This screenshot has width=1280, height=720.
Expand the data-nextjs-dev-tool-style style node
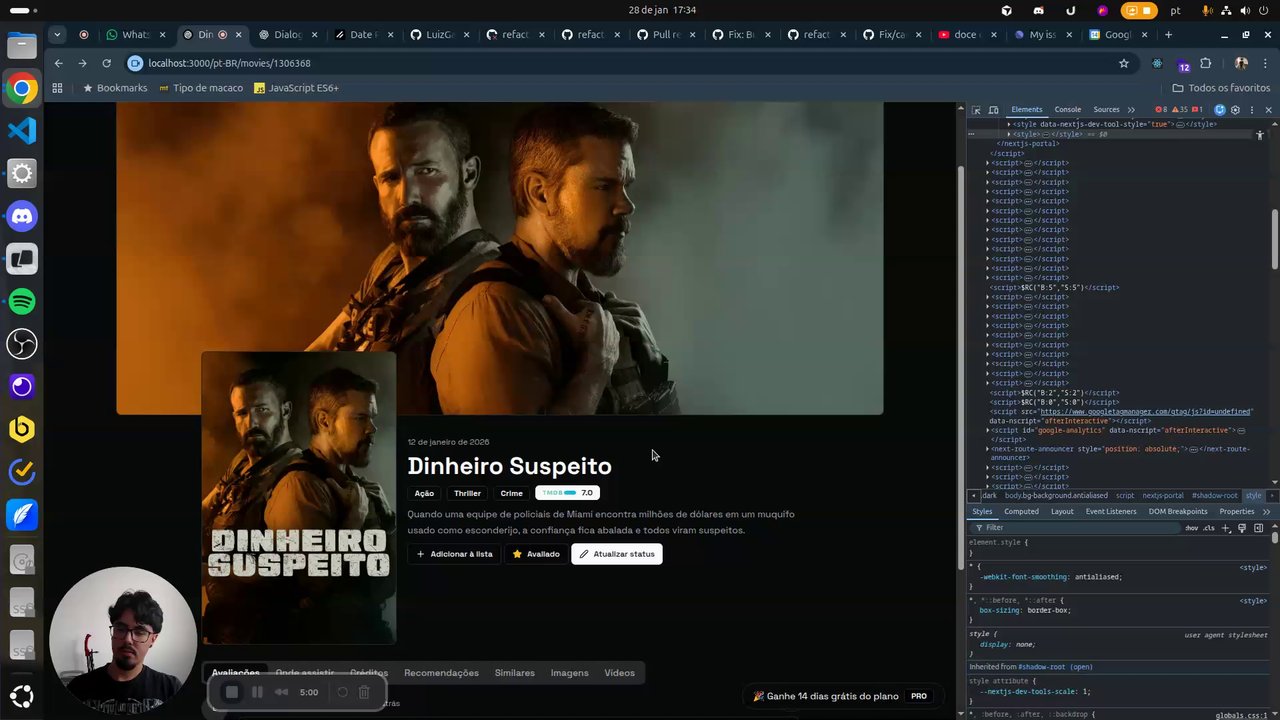(x=1008, y=124)
